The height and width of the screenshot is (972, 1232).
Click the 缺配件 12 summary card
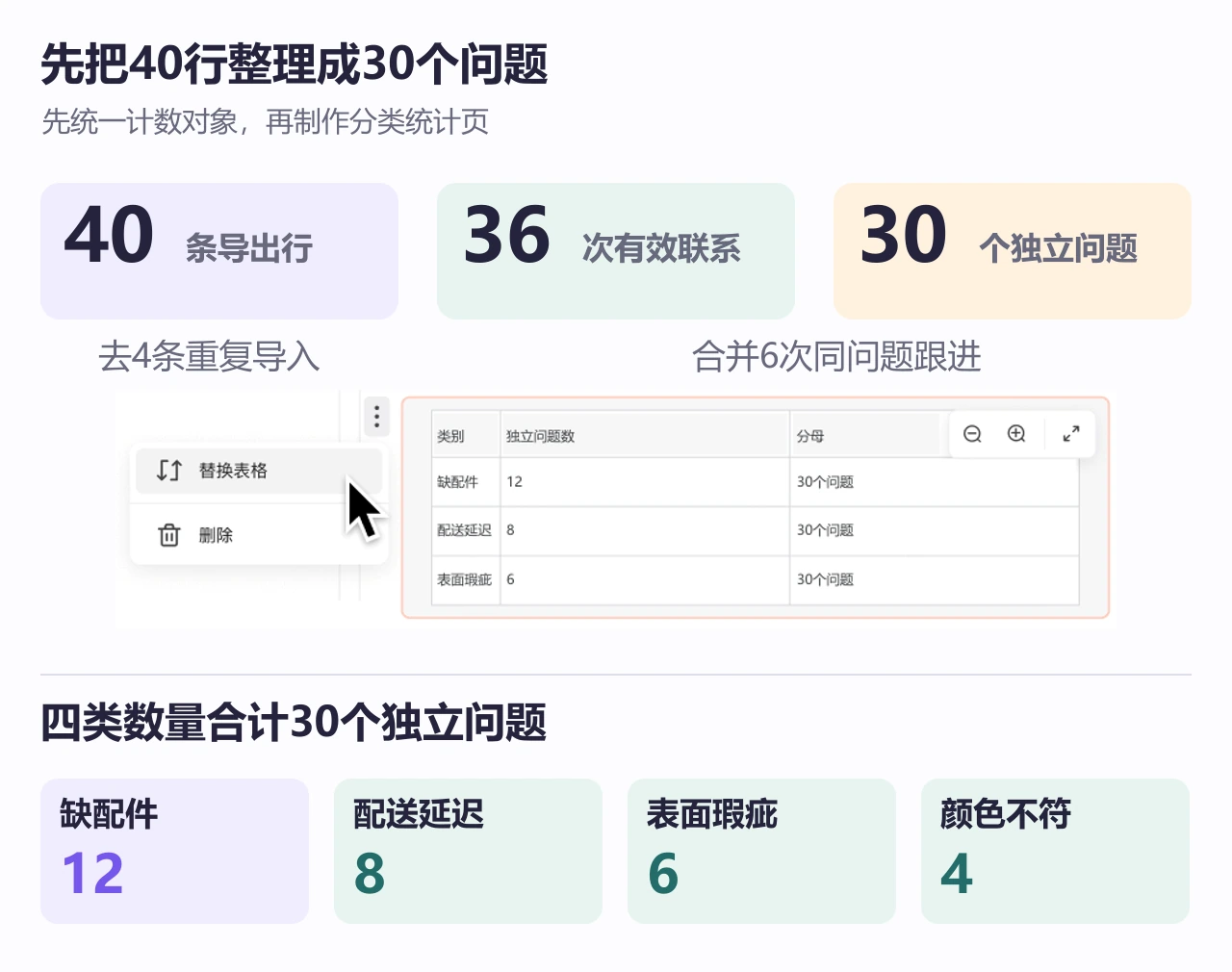pyautogui.click(x=174, y=851)
